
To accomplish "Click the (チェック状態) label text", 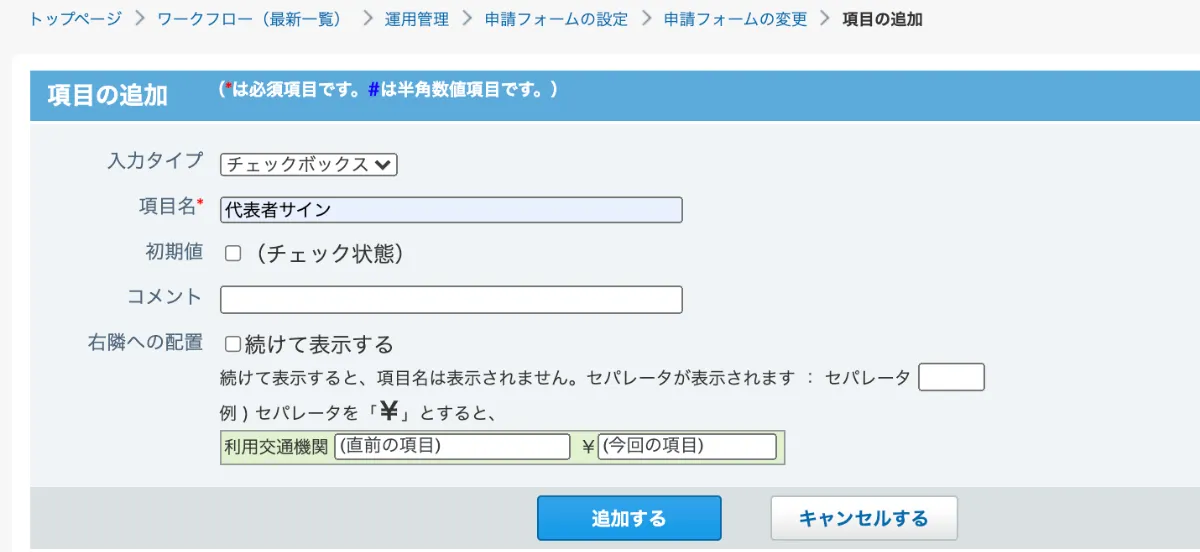I will (329, 254).
